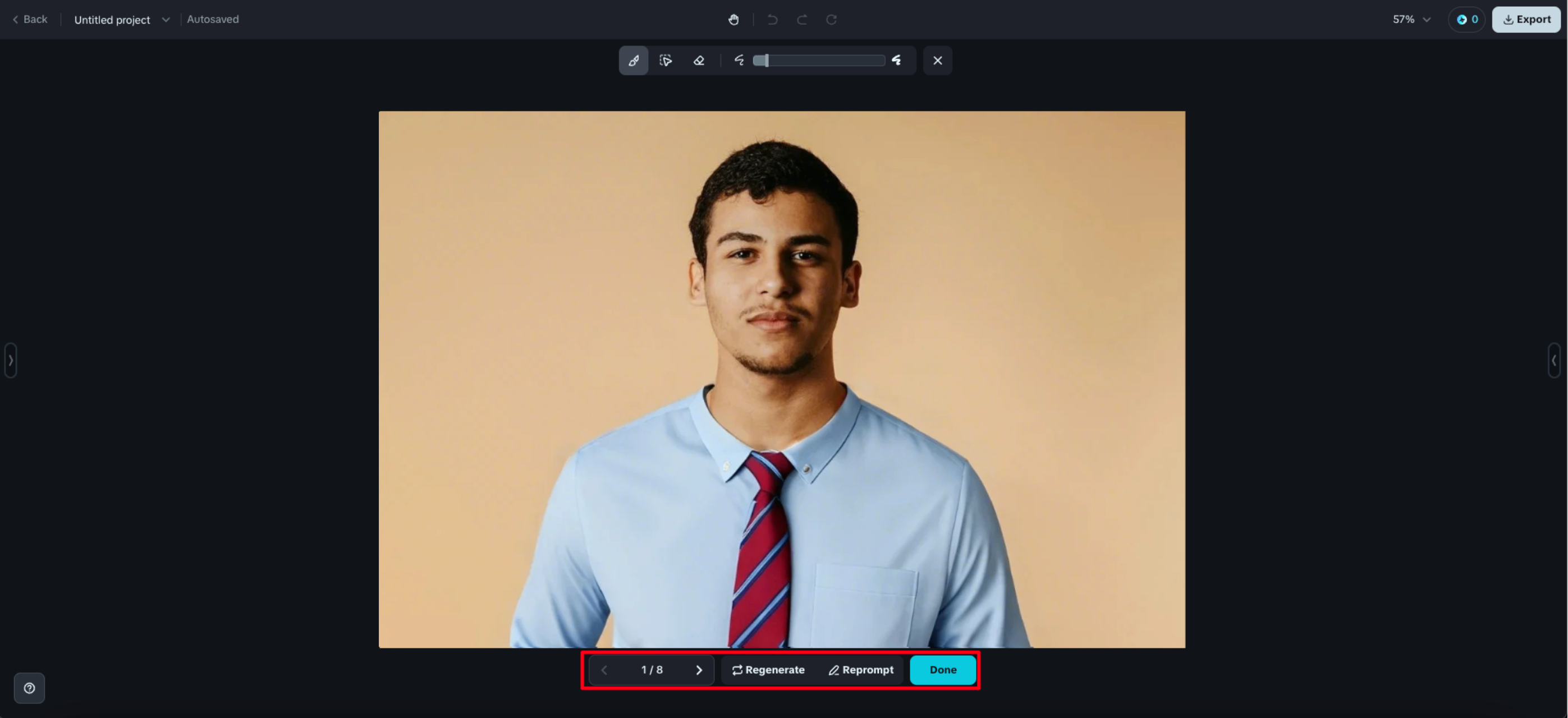Click the Reprompt button
Viewport: 1568px width, 718px height.
861,670
